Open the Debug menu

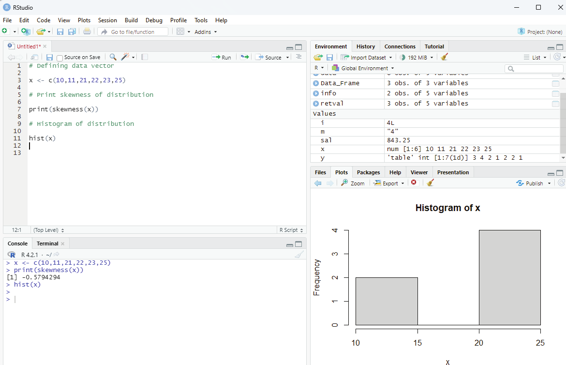154,20
